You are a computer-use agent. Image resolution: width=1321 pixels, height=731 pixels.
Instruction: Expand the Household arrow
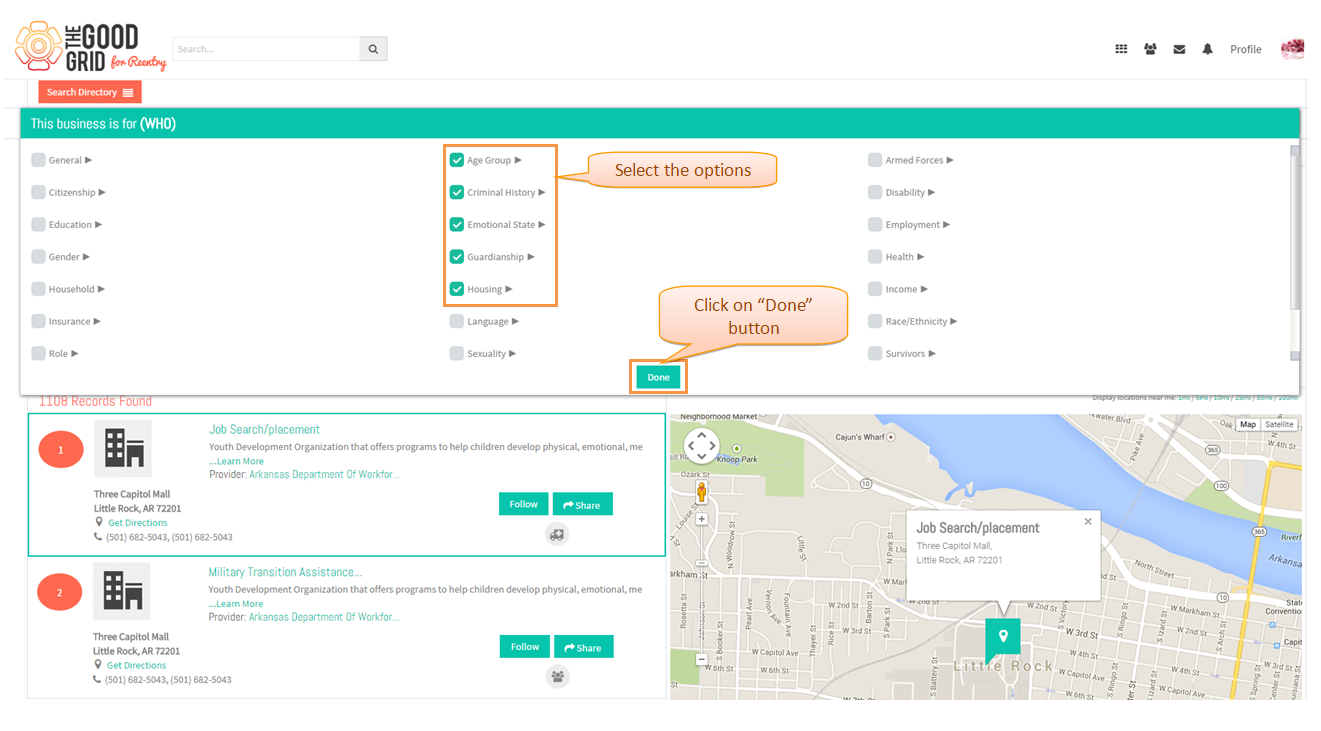pos(101,289)
